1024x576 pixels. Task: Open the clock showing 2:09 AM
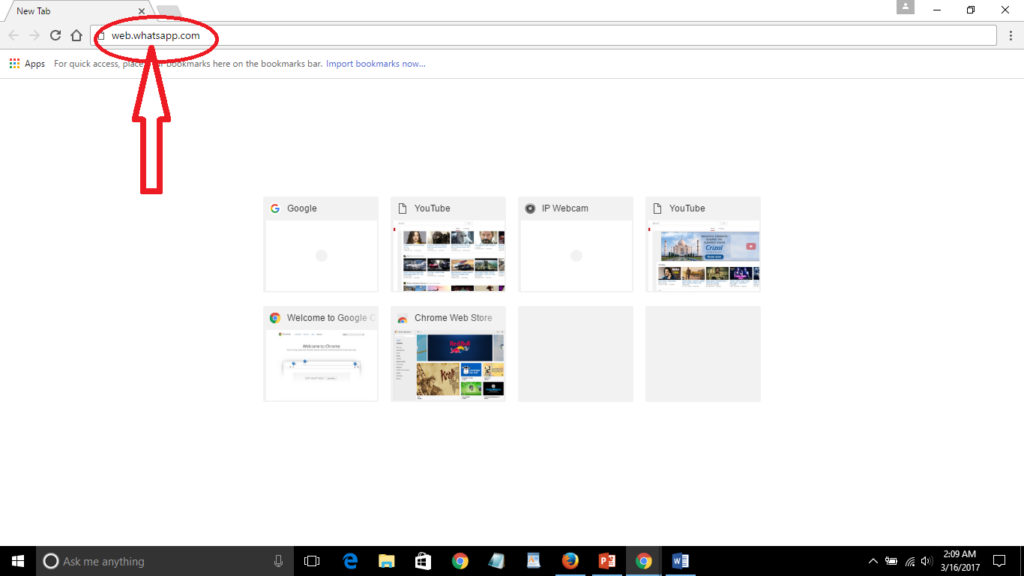coord(960,561)
